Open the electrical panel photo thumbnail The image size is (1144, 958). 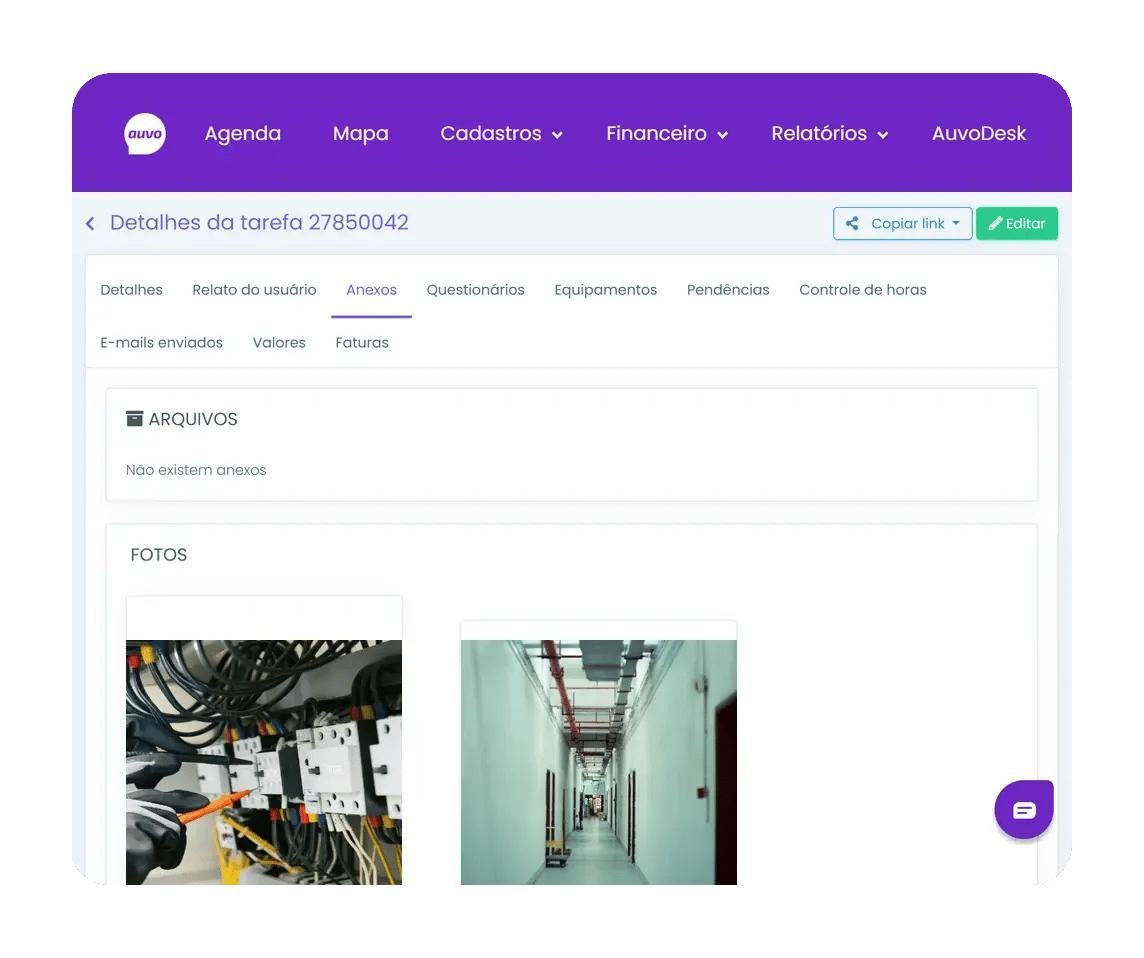(264, 762)
